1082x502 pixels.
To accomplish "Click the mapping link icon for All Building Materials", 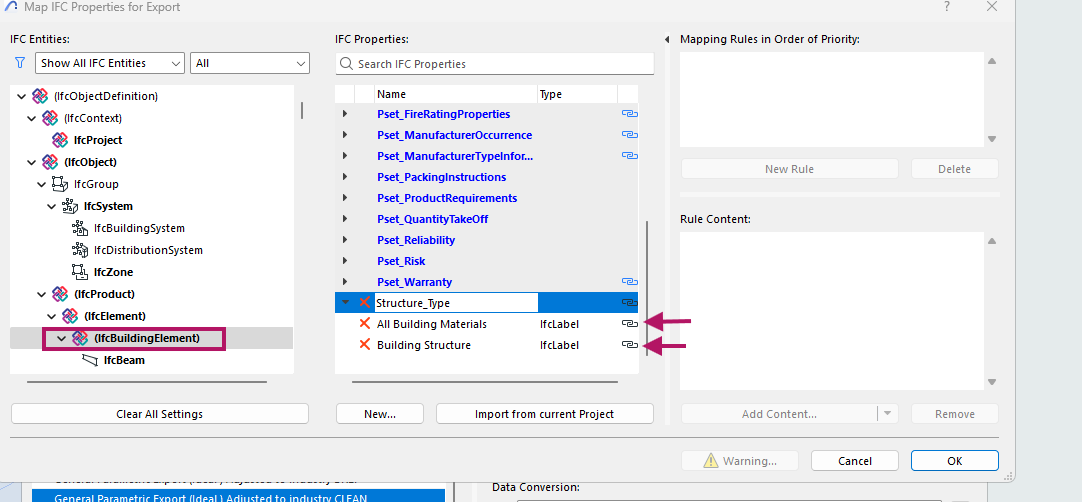I will (x=629, y=324).
